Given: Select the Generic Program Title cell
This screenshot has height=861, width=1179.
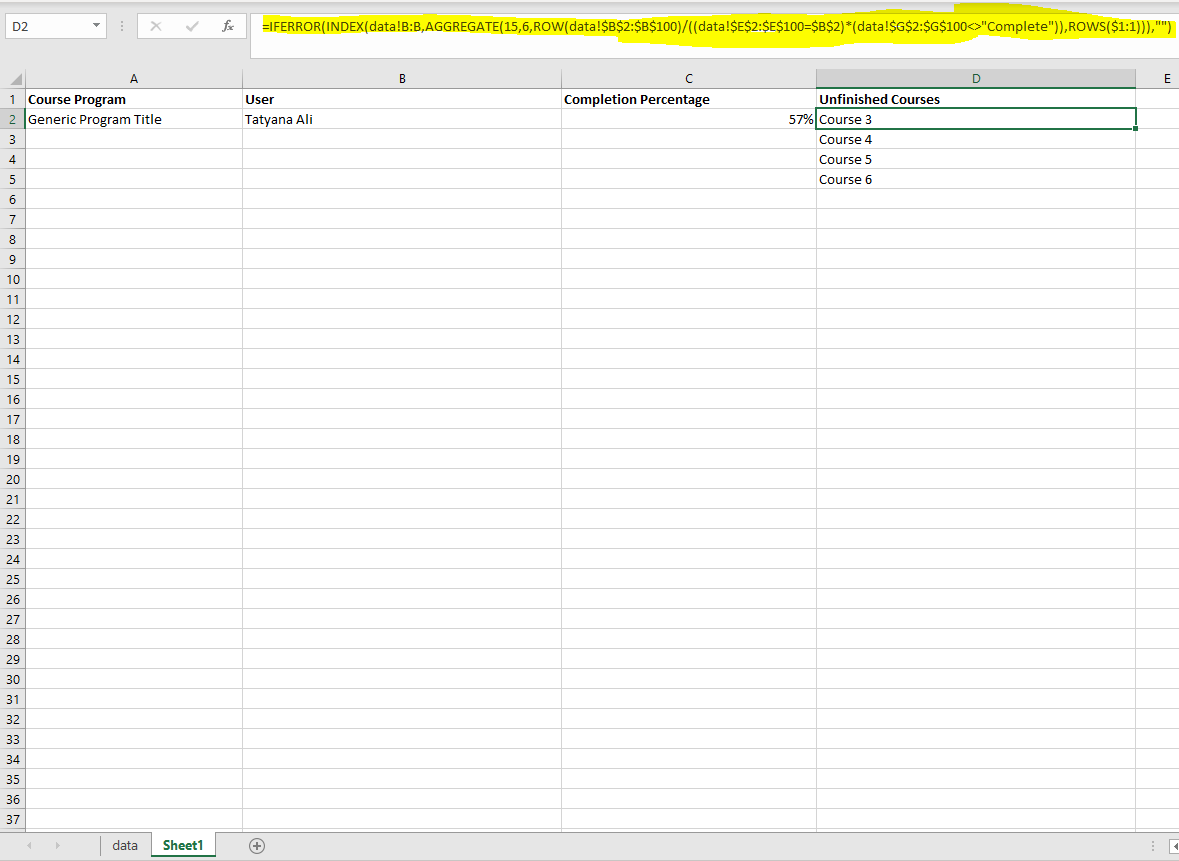Looking at the screenshot, I should coord(134,120).
